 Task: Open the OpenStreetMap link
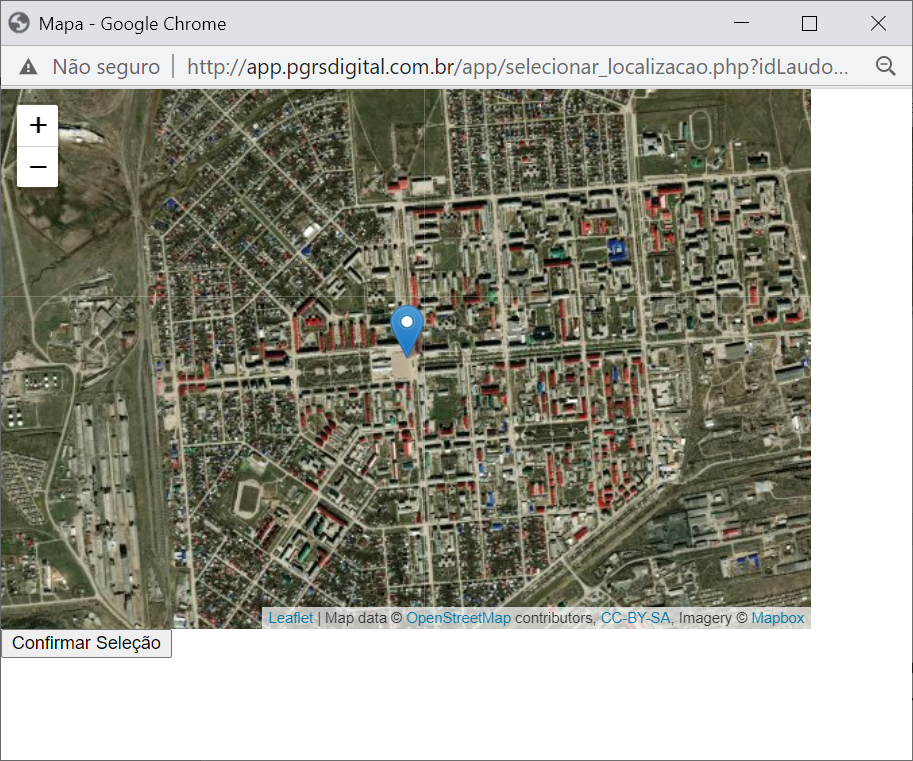click(458, 618)
